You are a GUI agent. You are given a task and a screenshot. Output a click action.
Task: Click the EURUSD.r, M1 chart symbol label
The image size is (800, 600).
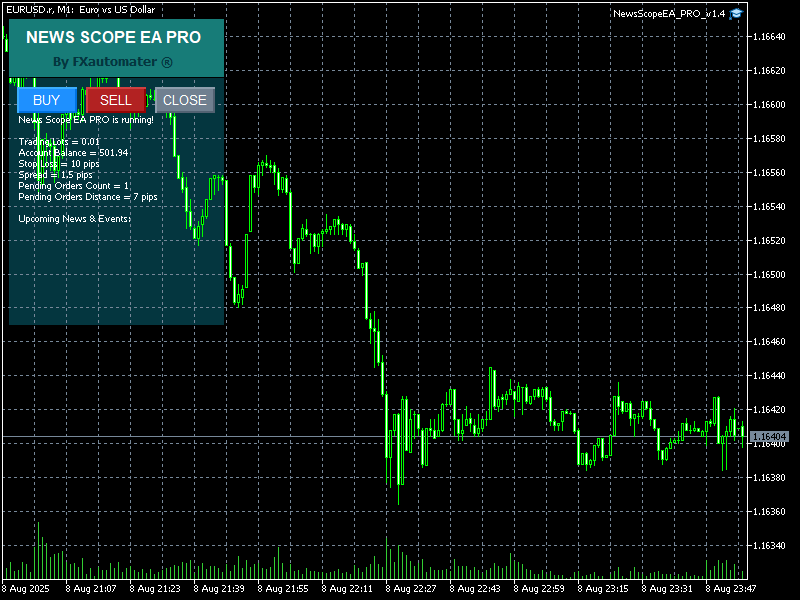coord(80,9)
